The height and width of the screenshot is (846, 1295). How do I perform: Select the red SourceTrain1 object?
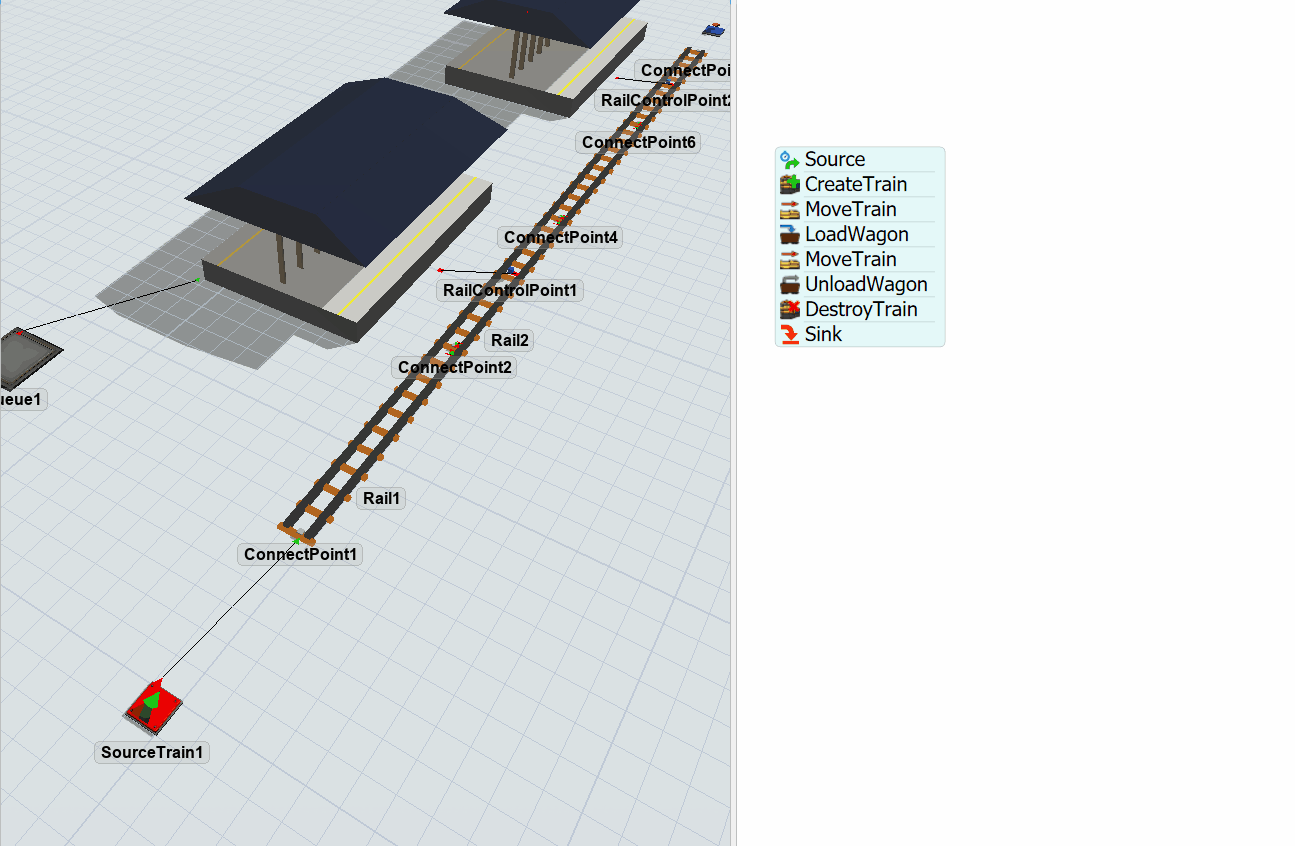coord(153,704)
